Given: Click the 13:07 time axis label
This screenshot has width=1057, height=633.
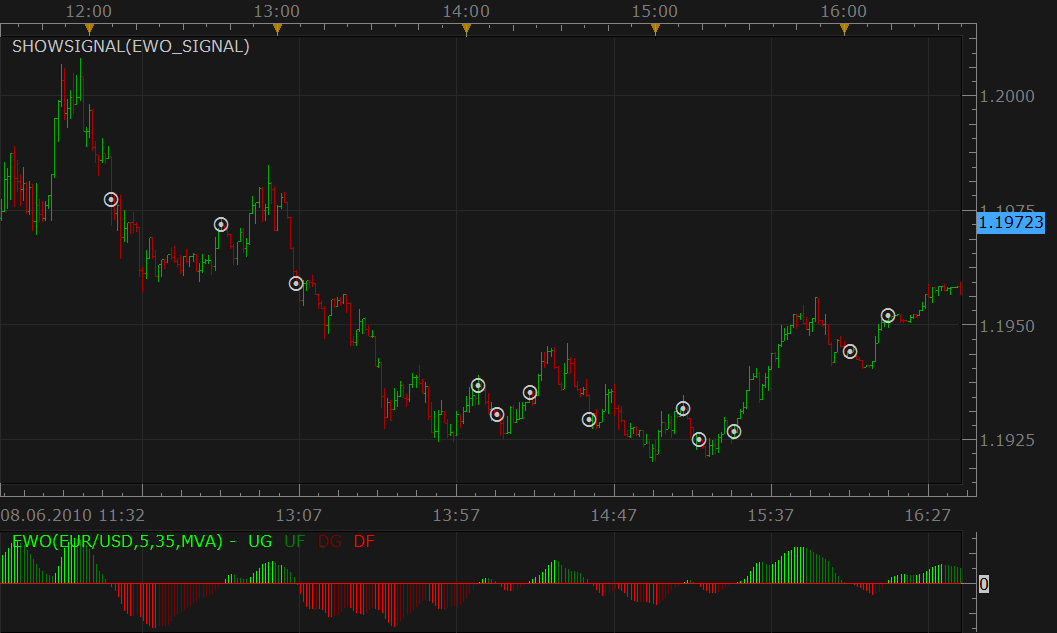Looking at the screenshot, I should [x=299, y=516].
